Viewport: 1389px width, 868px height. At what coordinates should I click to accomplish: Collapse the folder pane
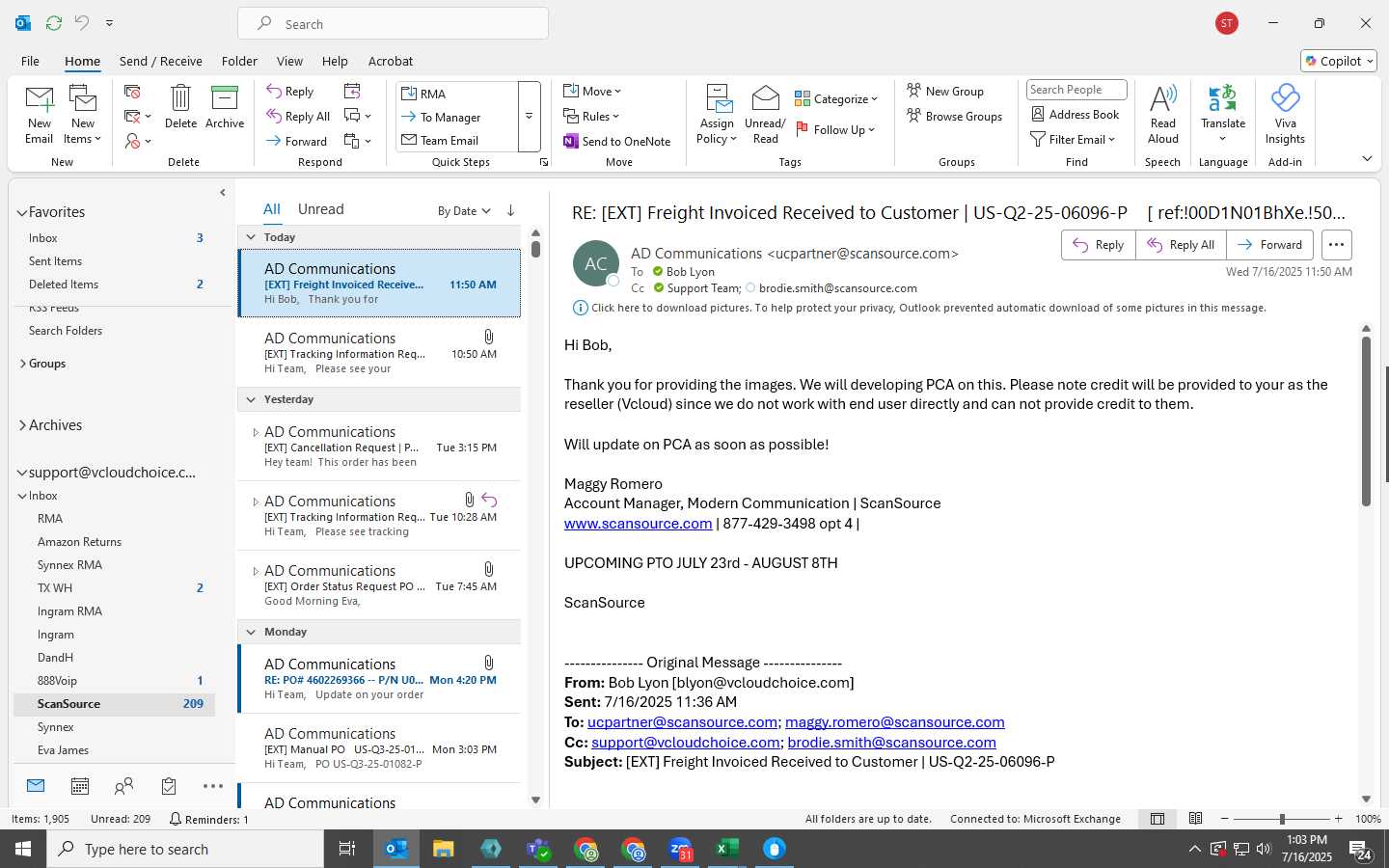(x=223, y=192)
